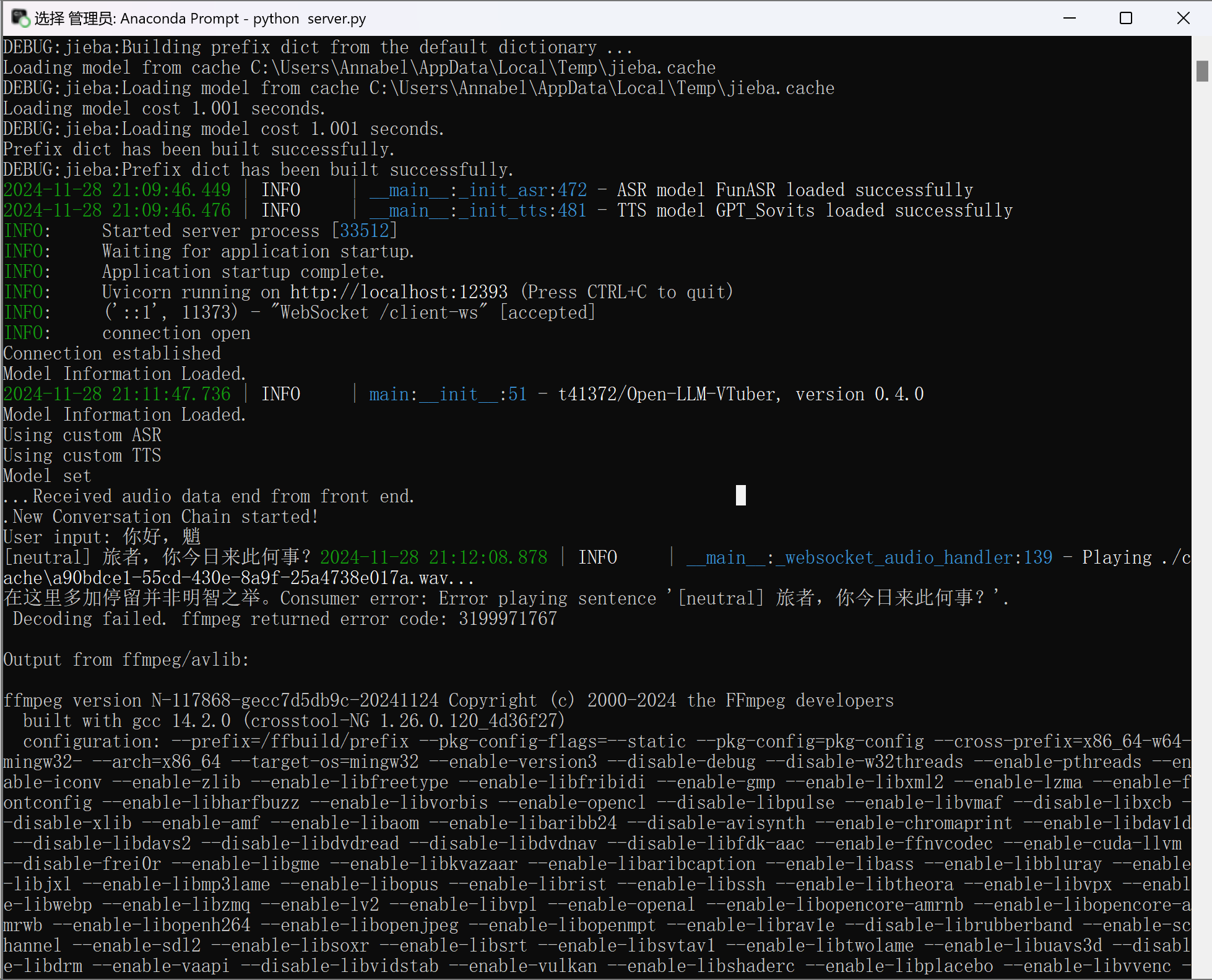This screenshot has width=1212, height=980.
Task: Click the white block cursor in the terminal
Action: 740,495
